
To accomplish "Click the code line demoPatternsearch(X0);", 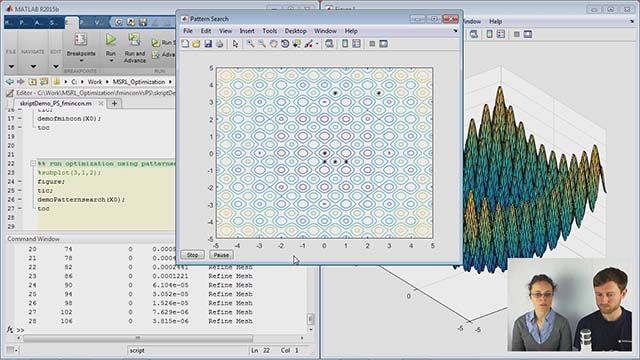I will coord(81,200).
